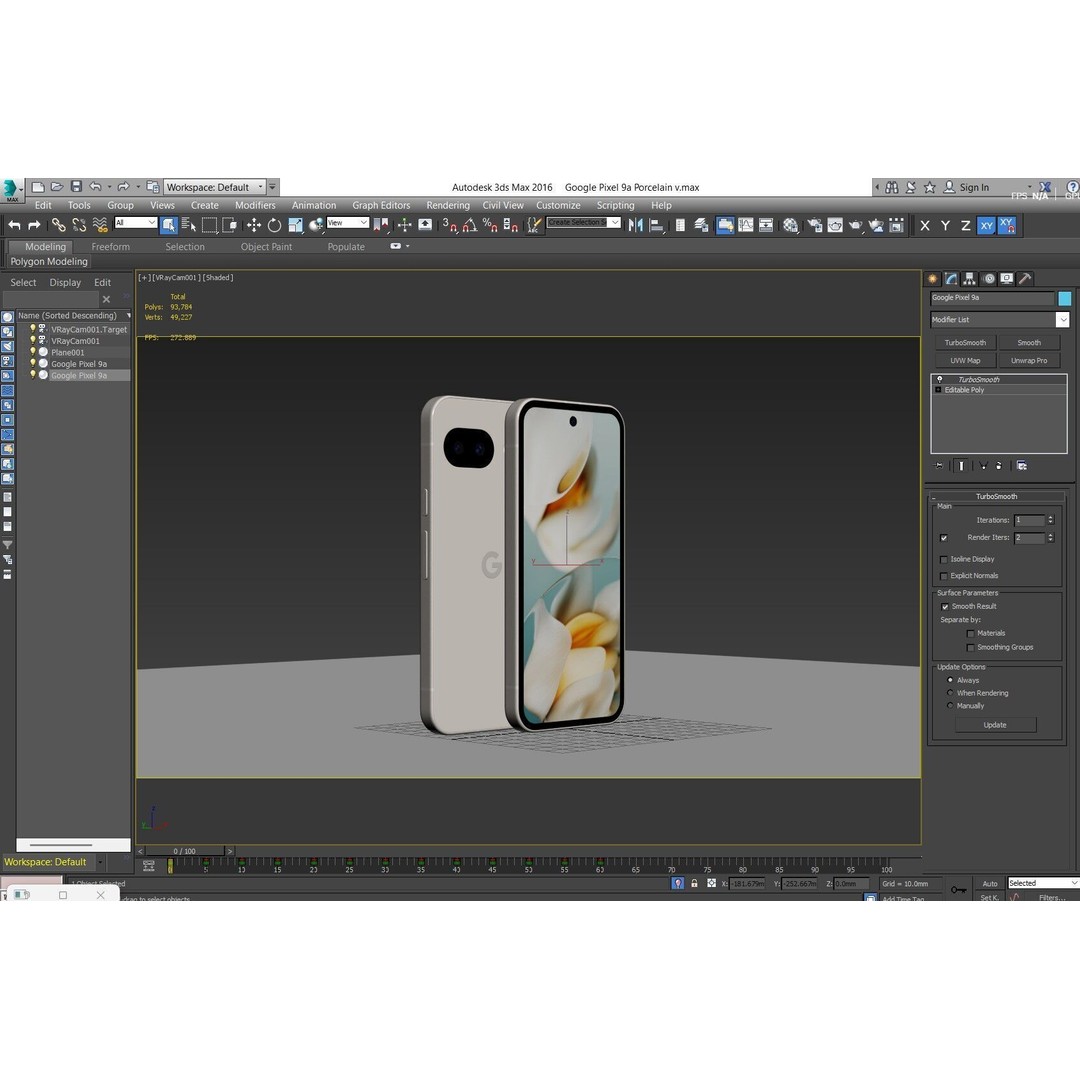Restrict transform to X axis
Viewport: 1080px width, 1080px height.
click(925, 225)
